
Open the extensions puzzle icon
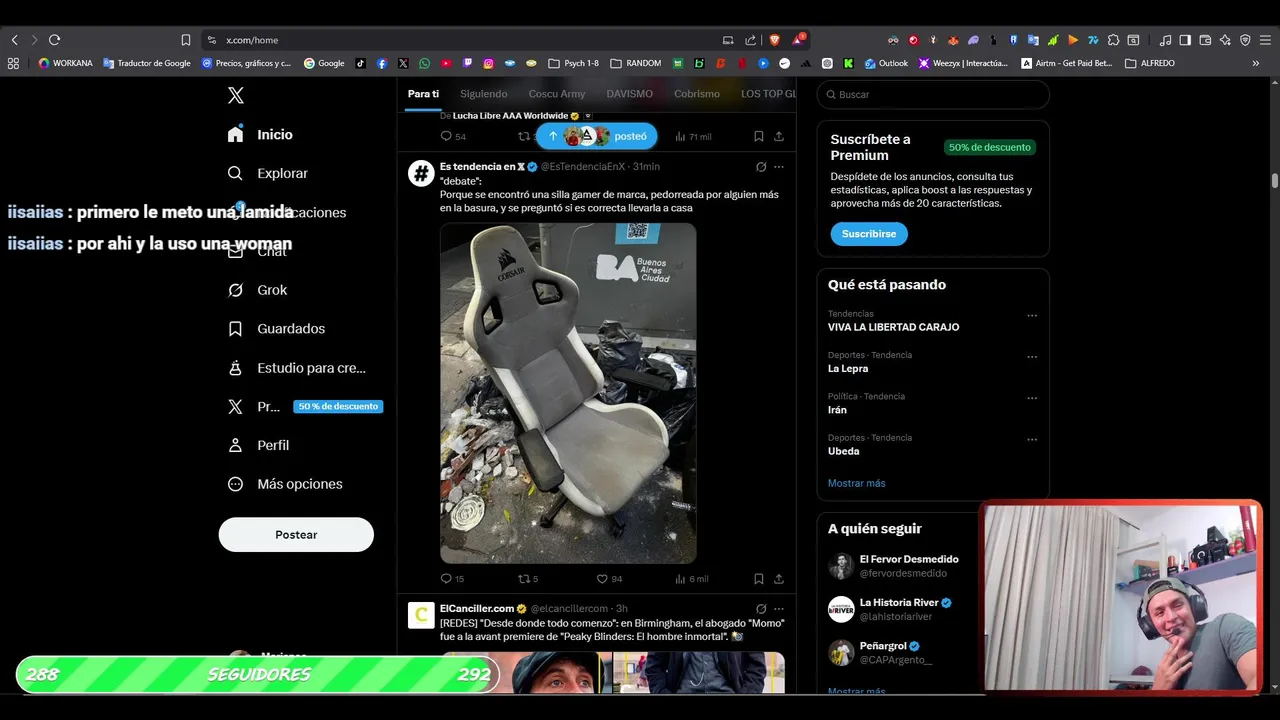(x=1113, y=40)
